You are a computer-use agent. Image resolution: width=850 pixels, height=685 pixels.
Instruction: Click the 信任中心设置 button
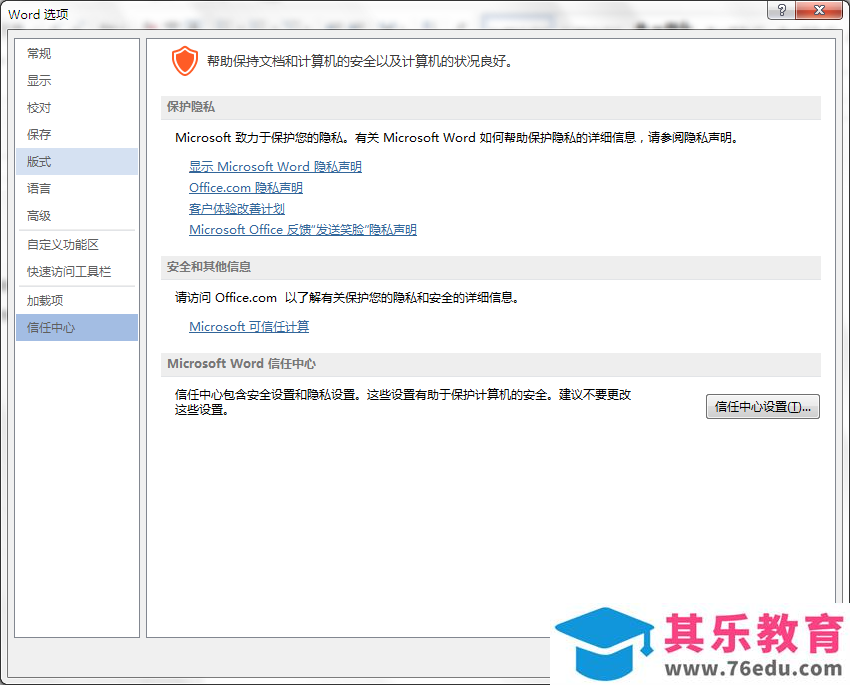[x=762, y=406]
